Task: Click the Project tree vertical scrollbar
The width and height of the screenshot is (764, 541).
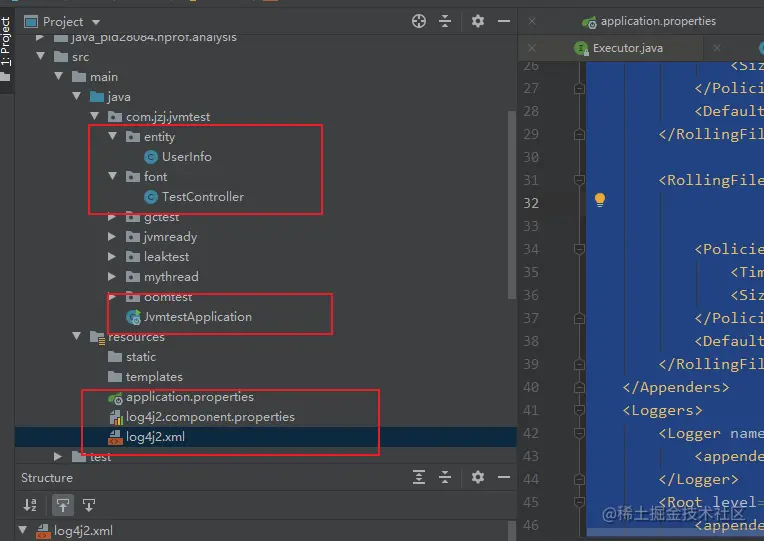Action: coord(512,205)
